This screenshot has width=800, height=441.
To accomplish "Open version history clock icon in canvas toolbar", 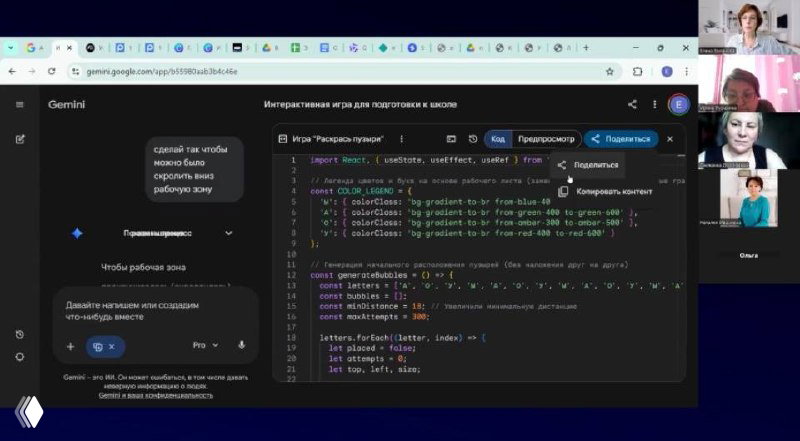I will [473, 139].
